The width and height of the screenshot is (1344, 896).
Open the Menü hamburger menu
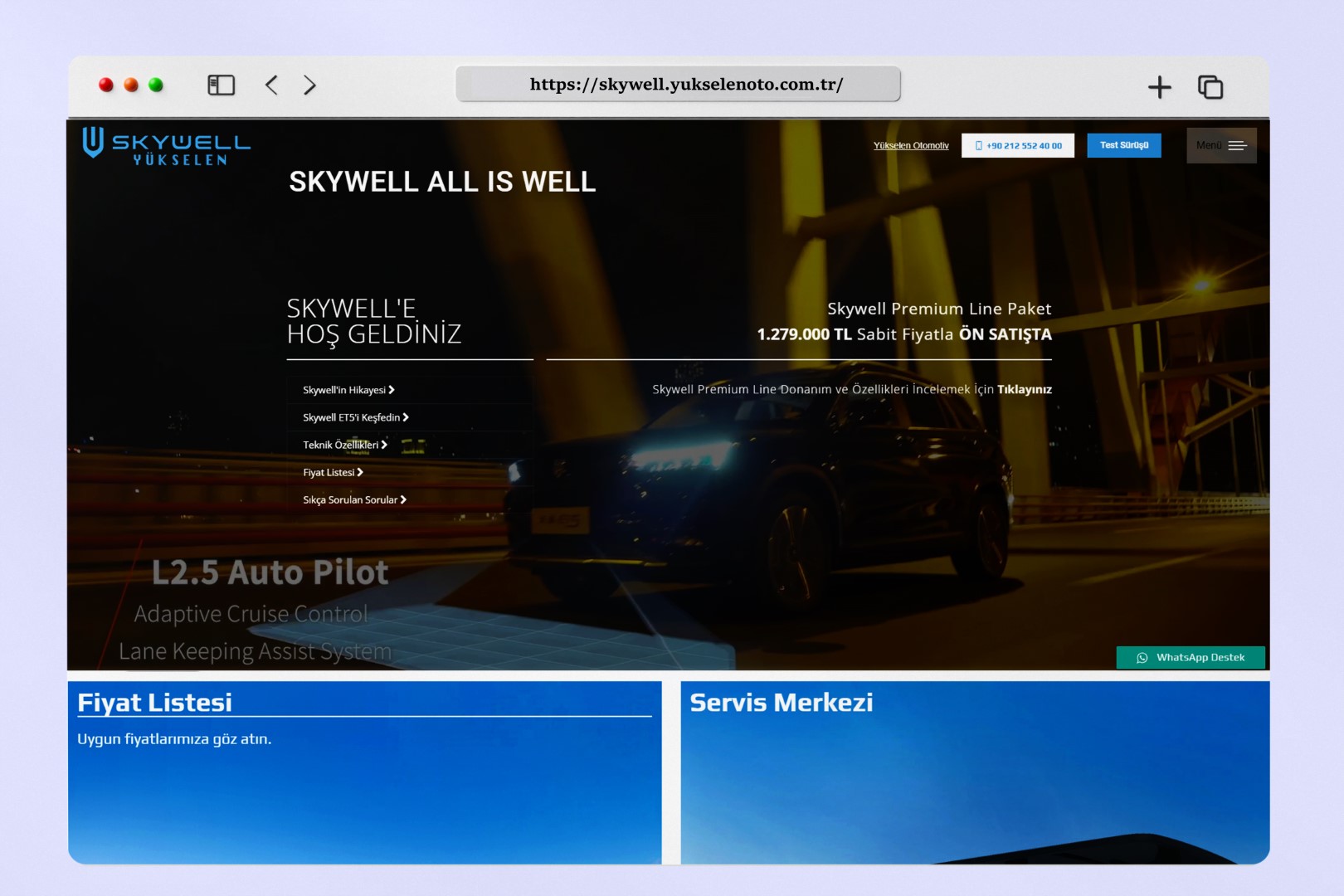(x=1221, y=145)
